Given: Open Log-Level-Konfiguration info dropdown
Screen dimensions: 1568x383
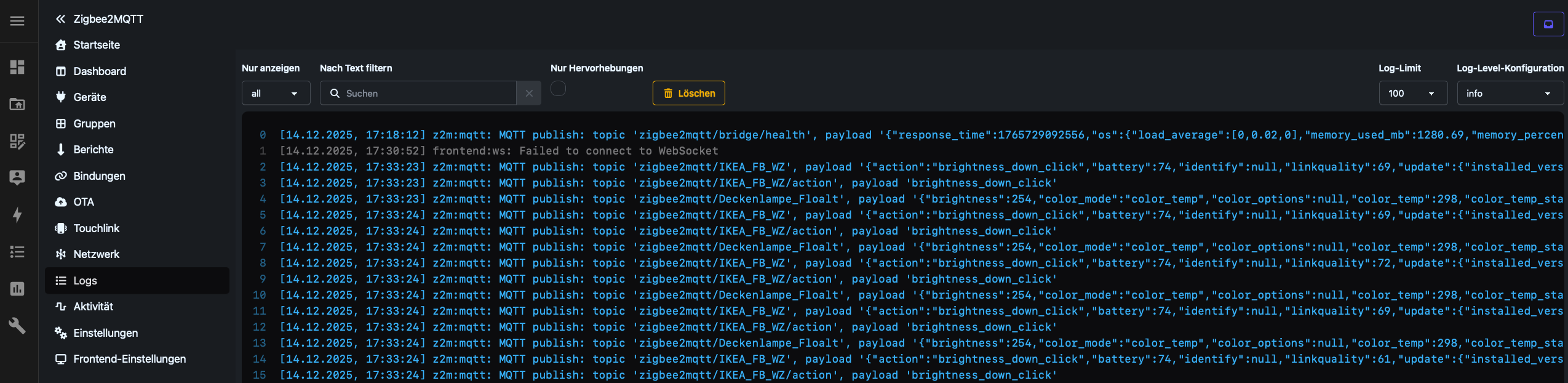Looking at the screenshot, I should tap(1509, 94).
